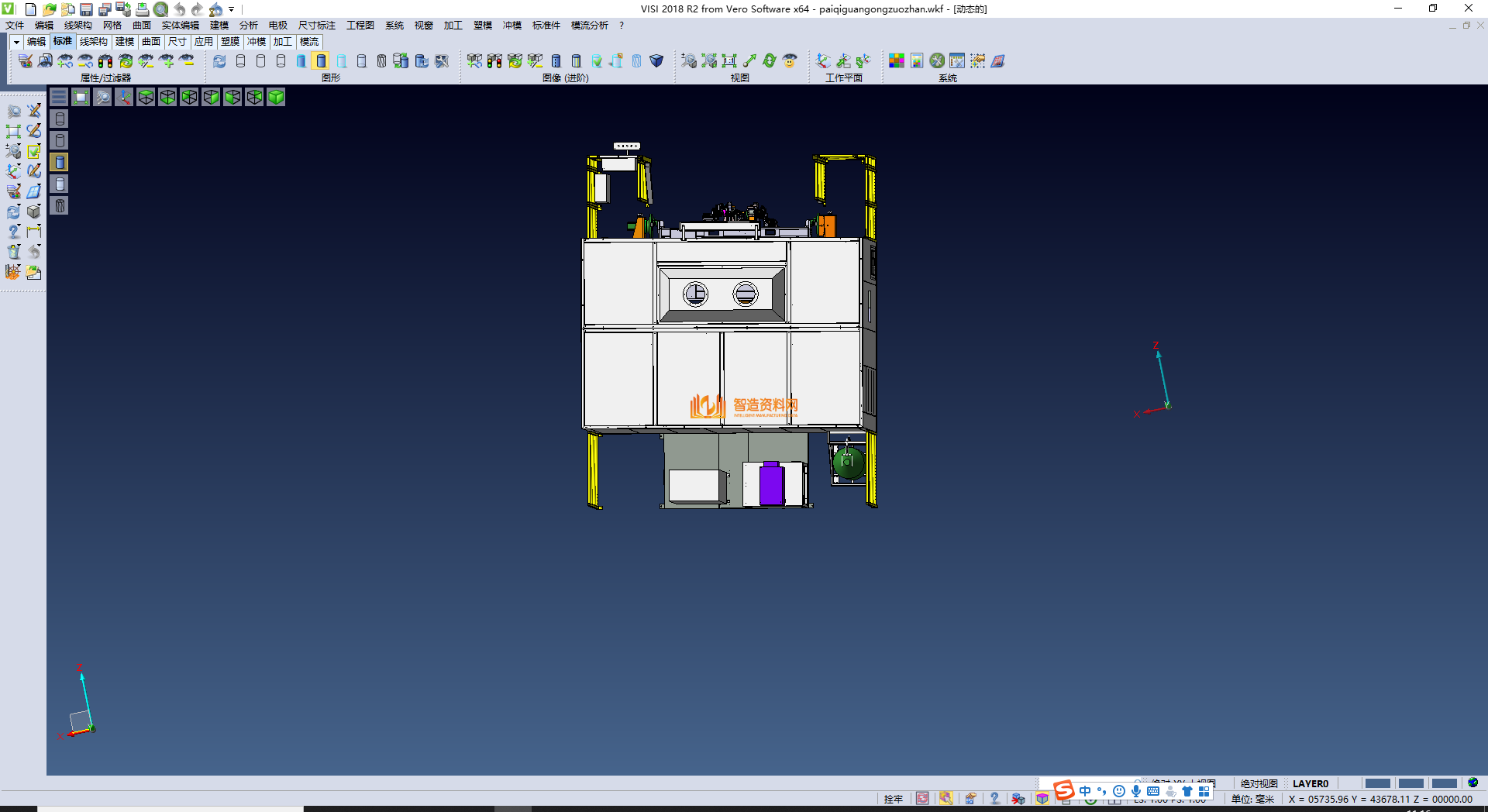Toggle the highlighted shaded render mode in Graphics group

click(x=321, y=61)
